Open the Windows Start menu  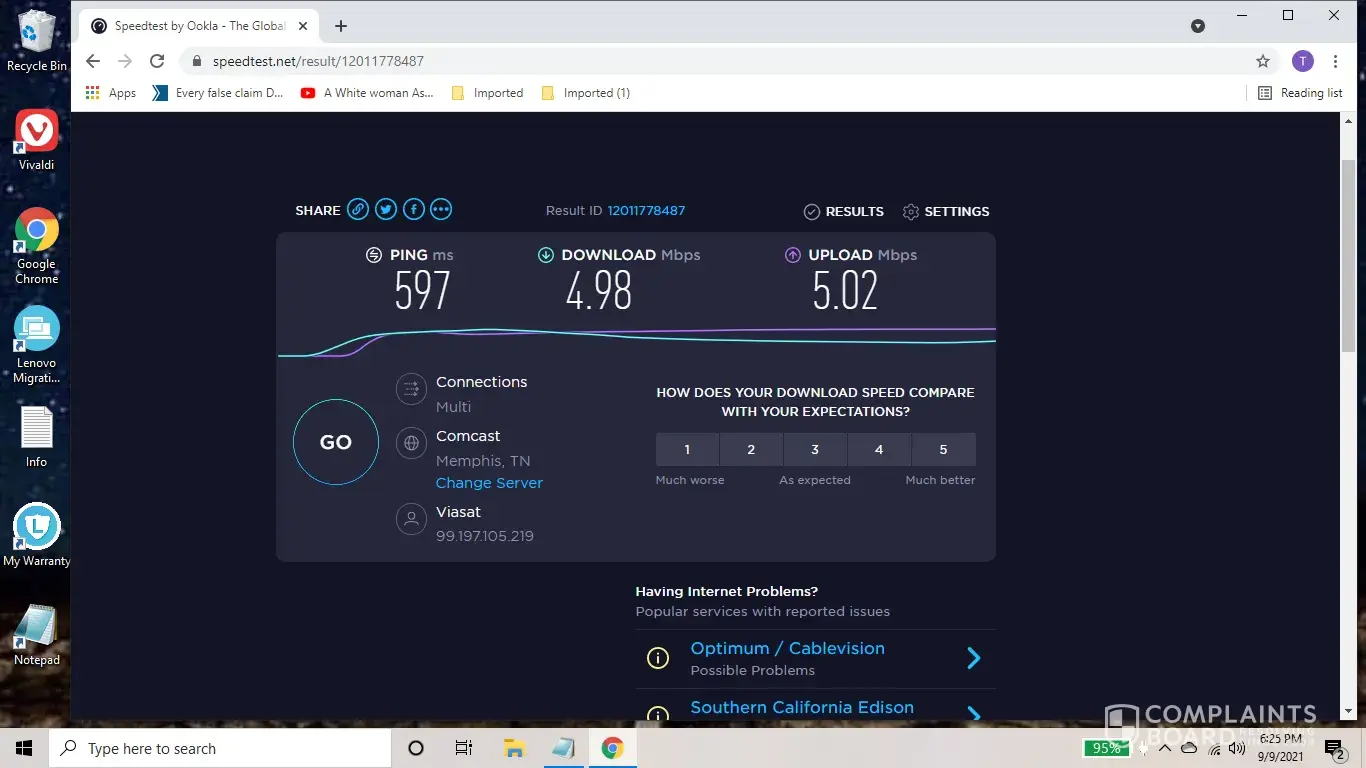coord(24,748)
